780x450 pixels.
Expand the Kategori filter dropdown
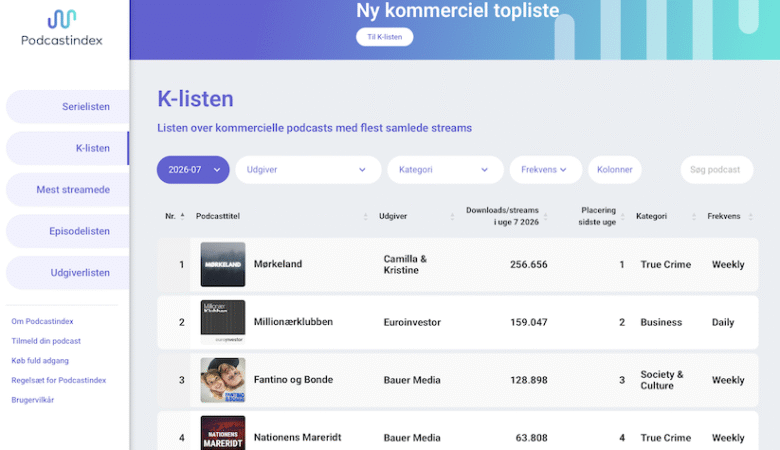coord(445,170)
